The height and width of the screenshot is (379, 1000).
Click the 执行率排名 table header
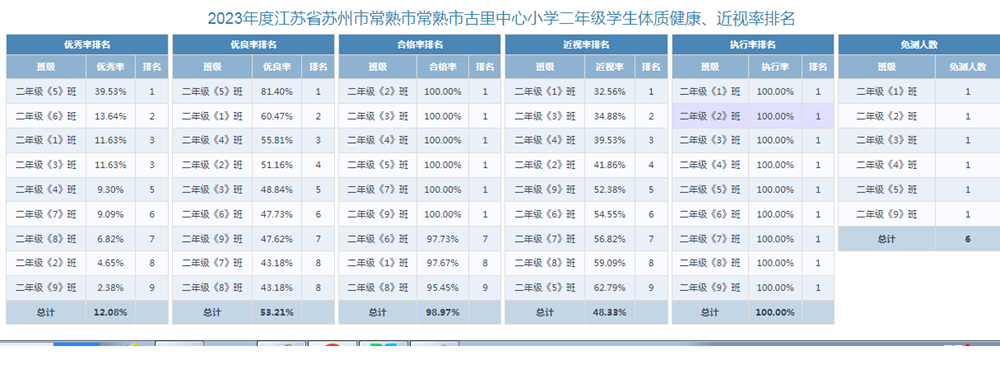click(753, 45)
